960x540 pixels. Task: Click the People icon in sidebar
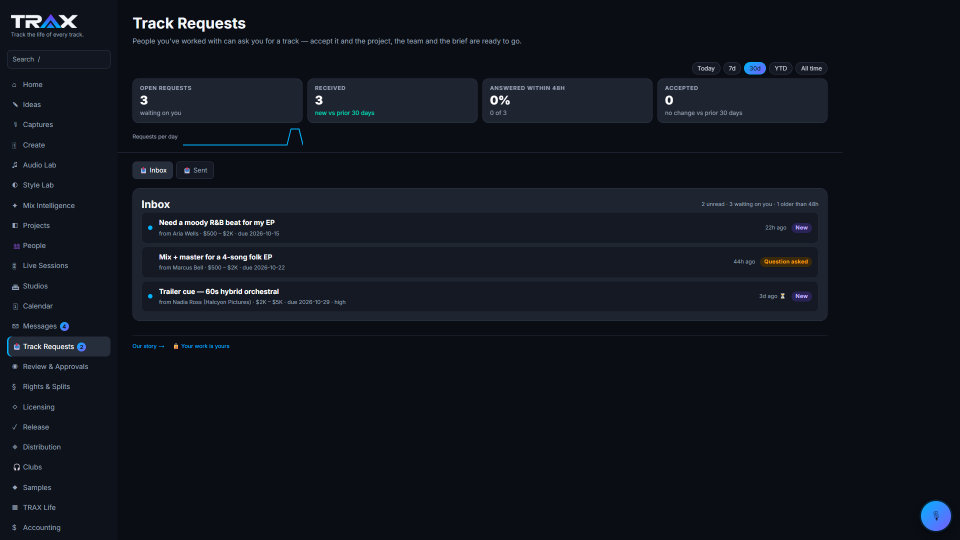pos(16,246)
